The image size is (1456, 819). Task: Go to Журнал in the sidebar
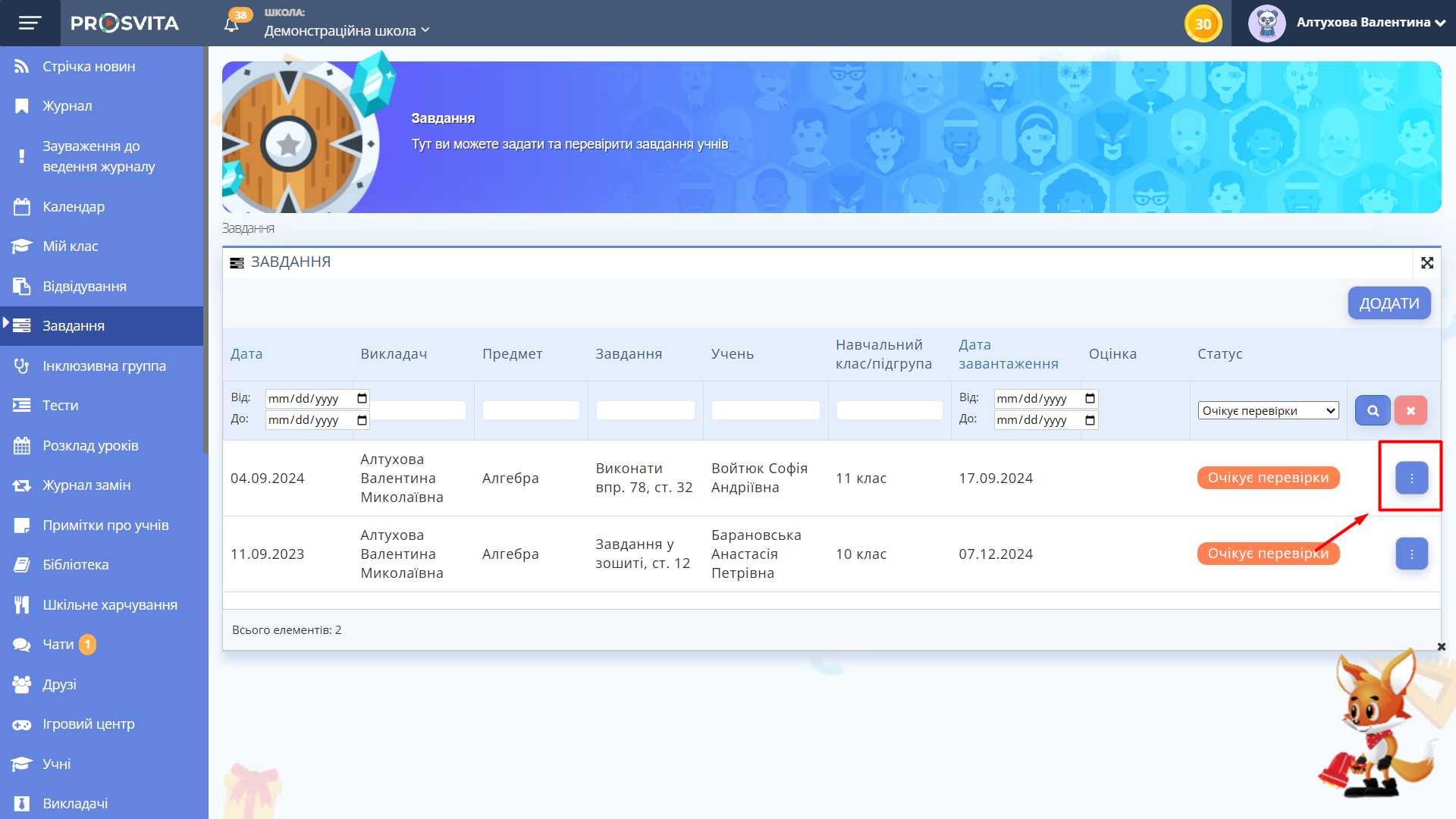click(x=67, y=106)
